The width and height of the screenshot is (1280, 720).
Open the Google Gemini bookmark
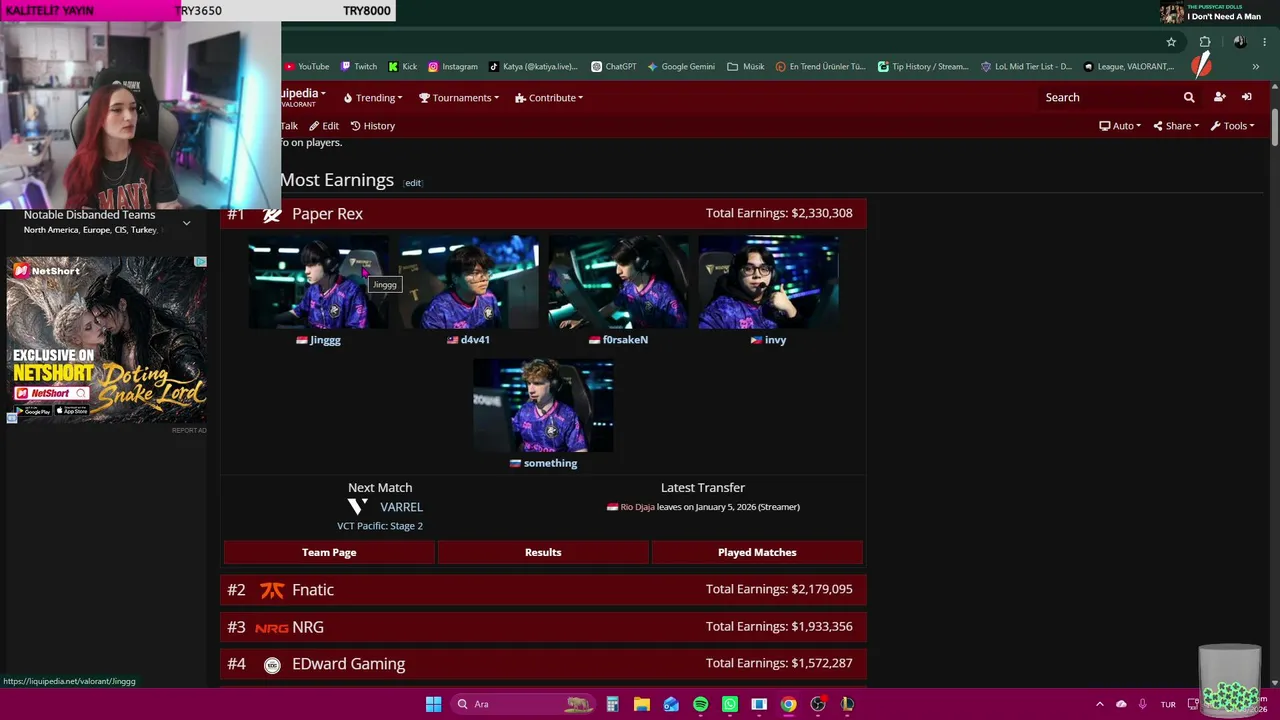point(681,67)
